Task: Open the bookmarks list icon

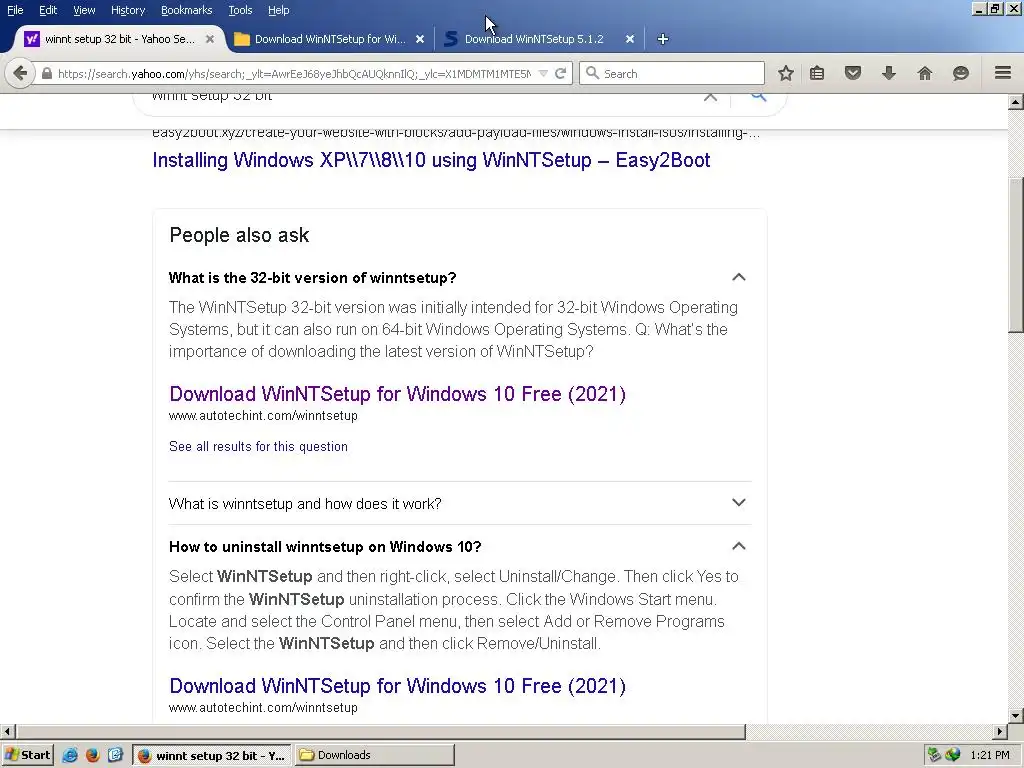Action: point(817,73)
